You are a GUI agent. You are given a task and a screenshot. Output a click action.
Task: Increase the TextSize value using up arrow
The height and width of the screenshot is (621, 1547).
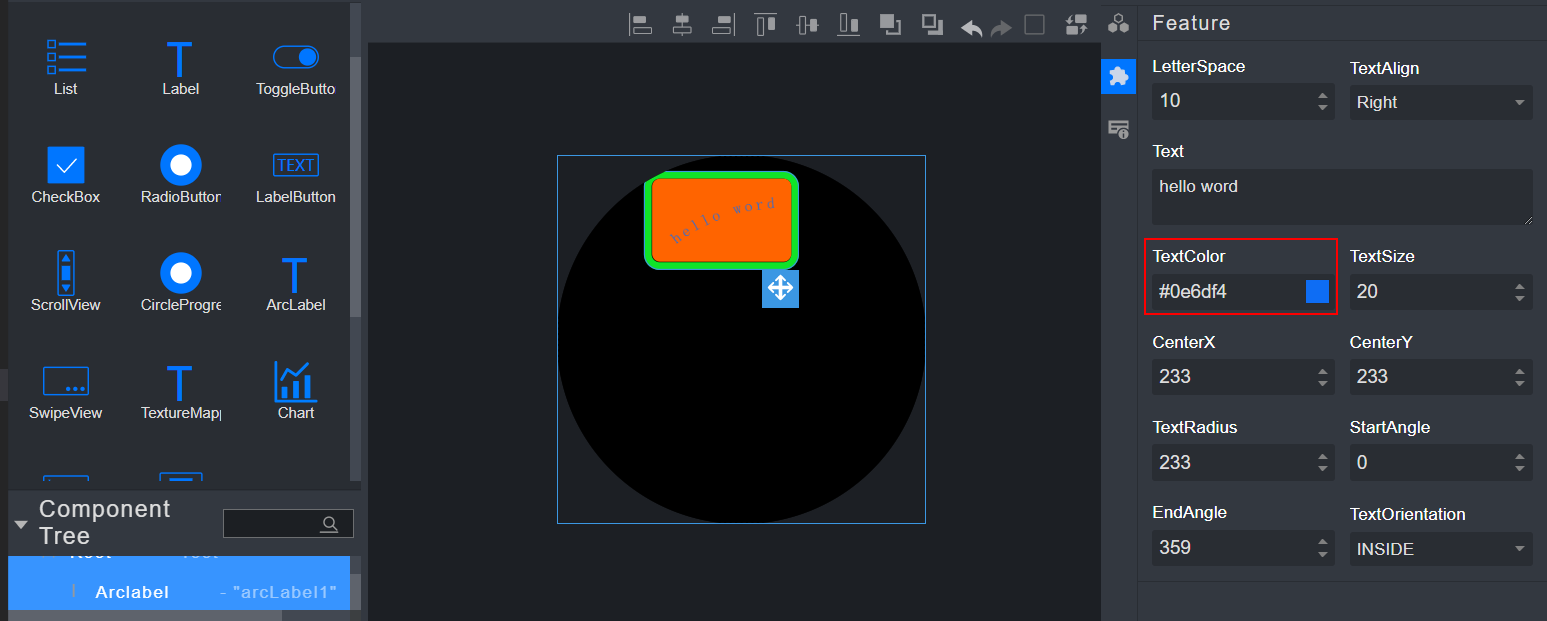[x=1520, y=286]
